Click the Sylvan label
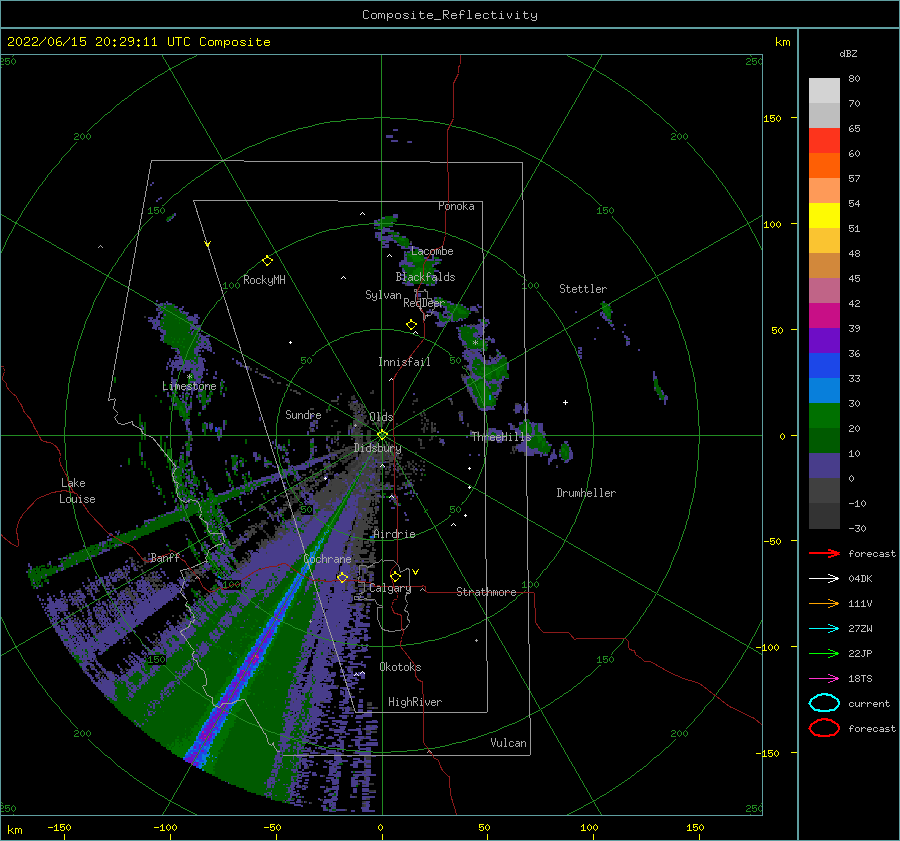The width and height of the screenshot is (900, 841). (383, 295)
